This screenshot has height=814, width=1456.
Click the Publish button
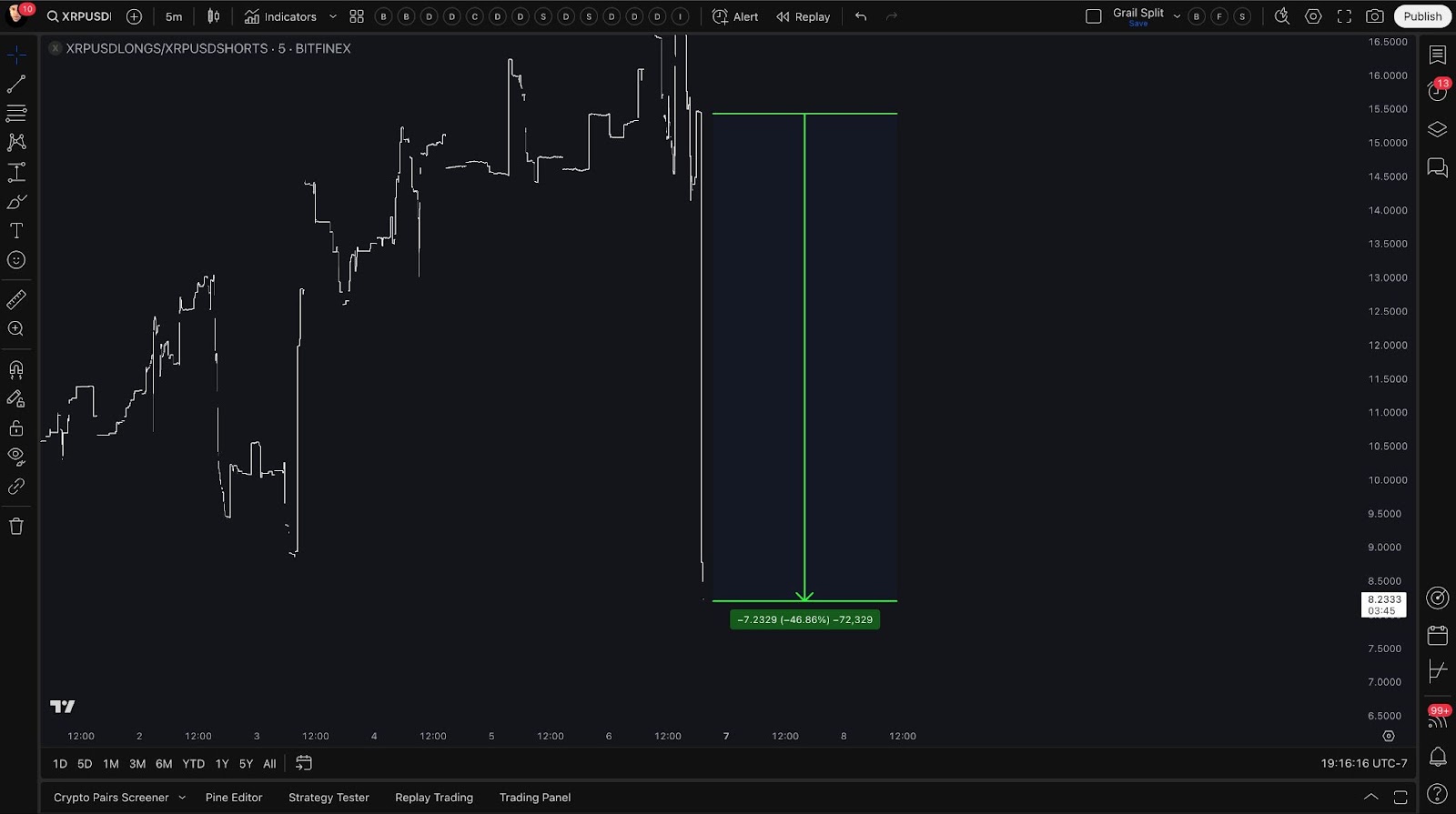[x=1422, y=16]
